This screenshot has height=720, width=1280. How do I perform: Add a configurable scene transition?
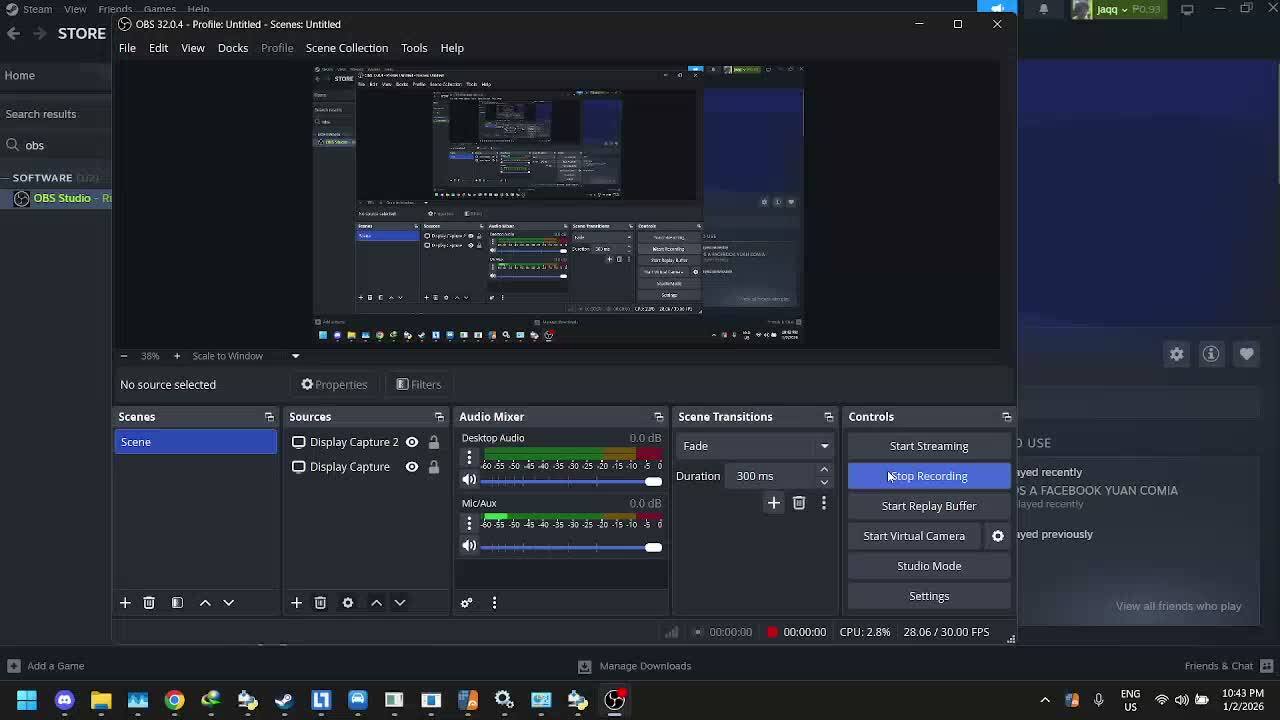click(x=774, y=503)
